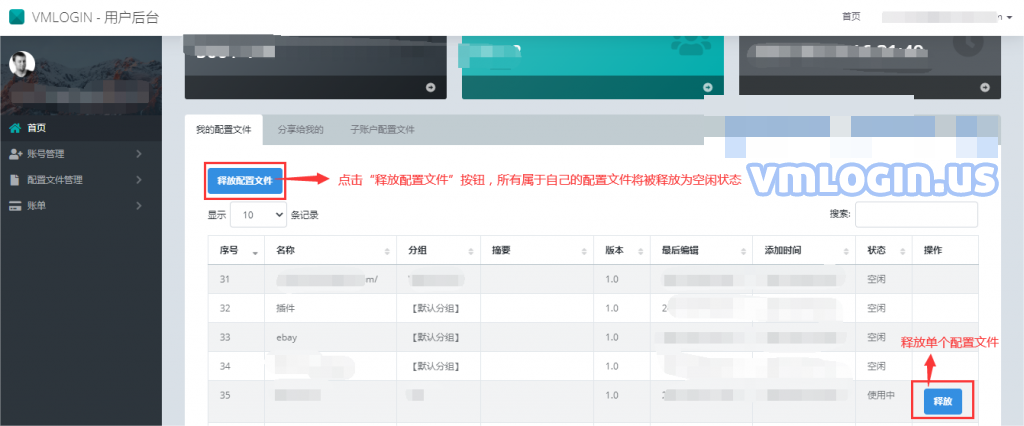The height and width of the screenshot is (426, 1024).
Task: Sort table by 摘要 column
Action: coord(537,250)
